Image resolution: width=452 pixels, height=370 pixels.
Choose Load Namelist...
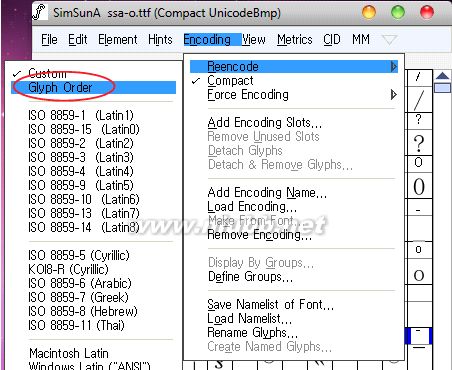click(250, 319)
